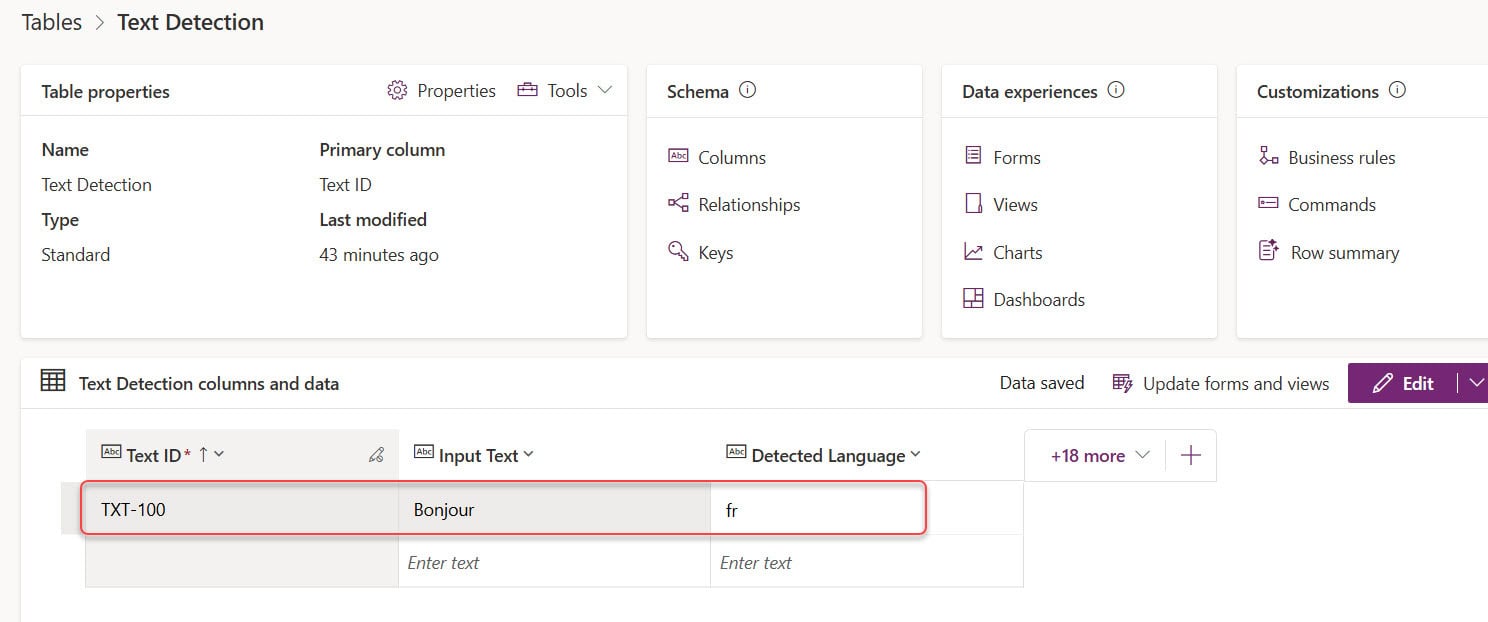Click the Relationships node icon
The width and height of the screenshot is (1488, 622).
coord(678,203)
